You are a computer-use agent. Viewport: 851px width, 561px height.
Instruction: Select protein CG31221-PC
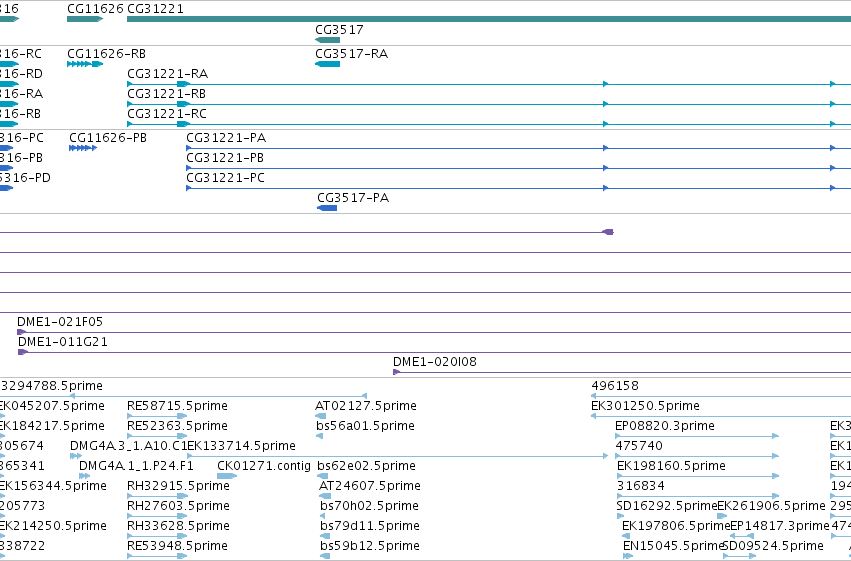[x=226, y=178]
